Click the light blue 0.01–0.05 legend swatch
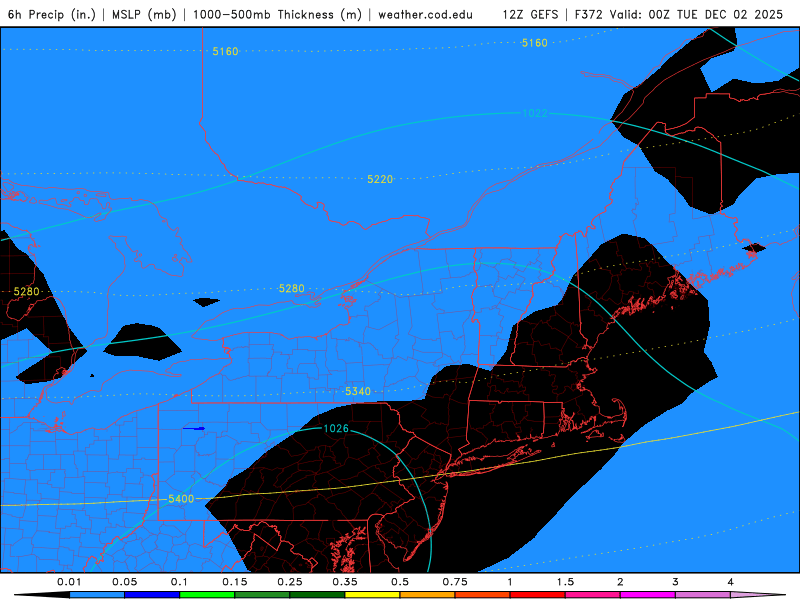The height and width of the screenshot is (600, 800). point(97,595)
